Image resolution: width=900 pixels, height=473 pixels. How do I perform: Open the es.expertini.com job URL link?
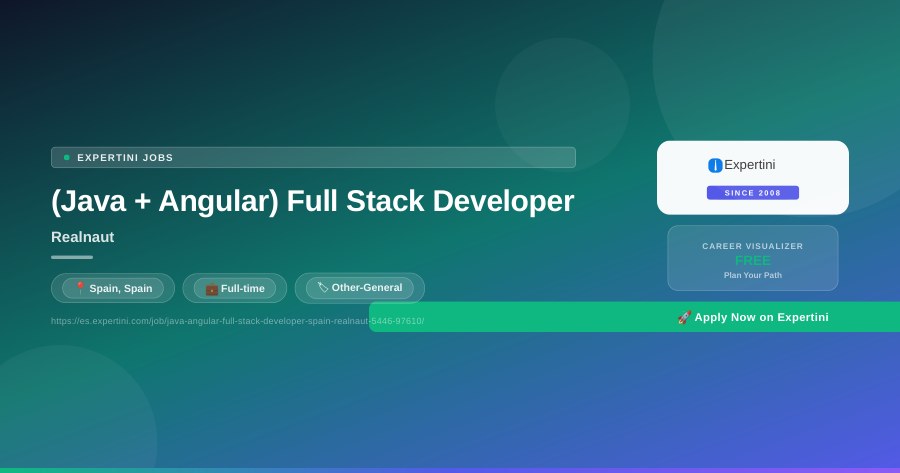click(x=237, y=321)
